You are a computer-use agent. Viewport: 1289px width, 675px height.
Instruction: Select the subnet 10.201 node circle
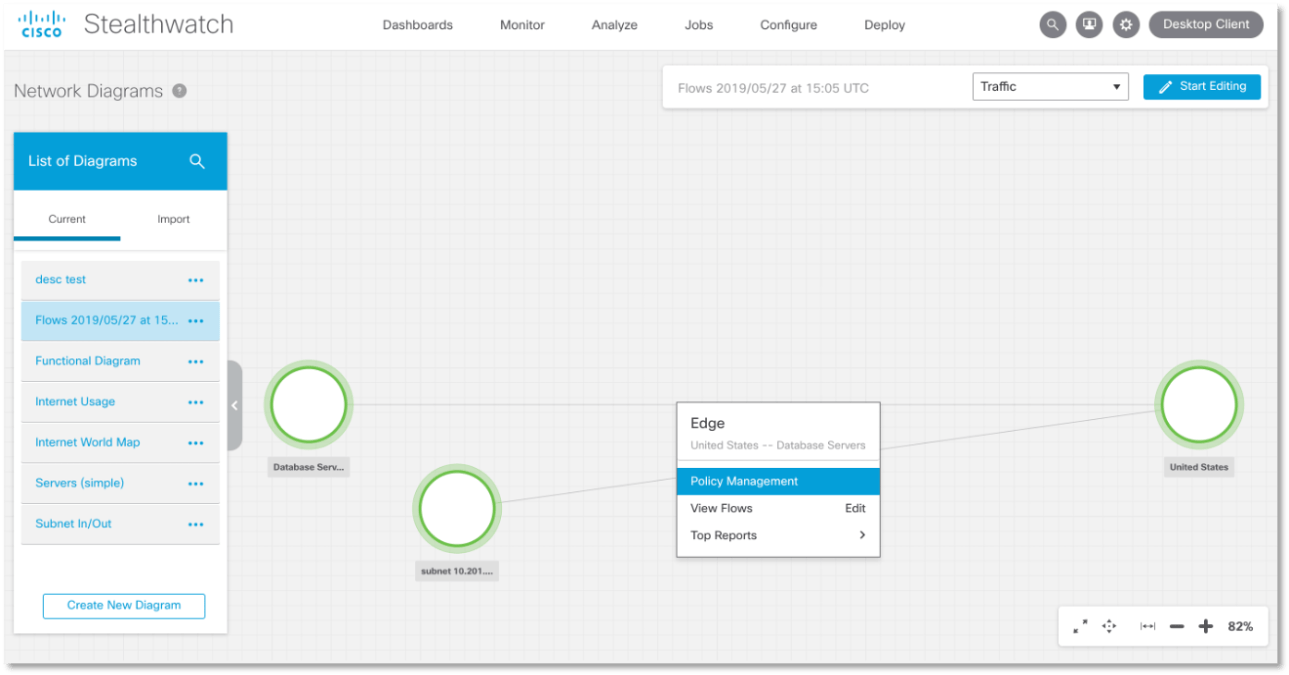tap(457, 509)
